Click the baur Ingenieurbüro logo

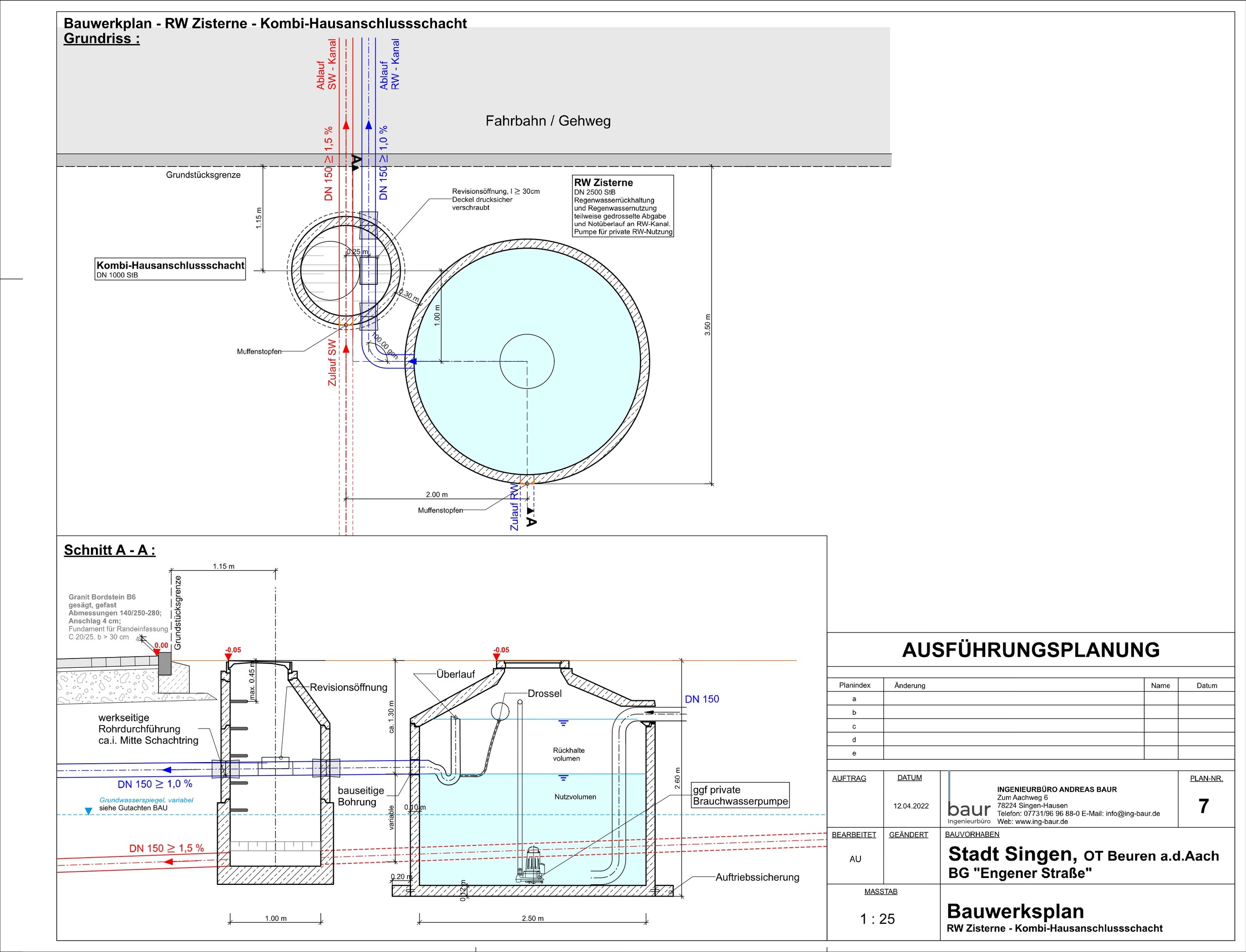[x=969, y=799]
